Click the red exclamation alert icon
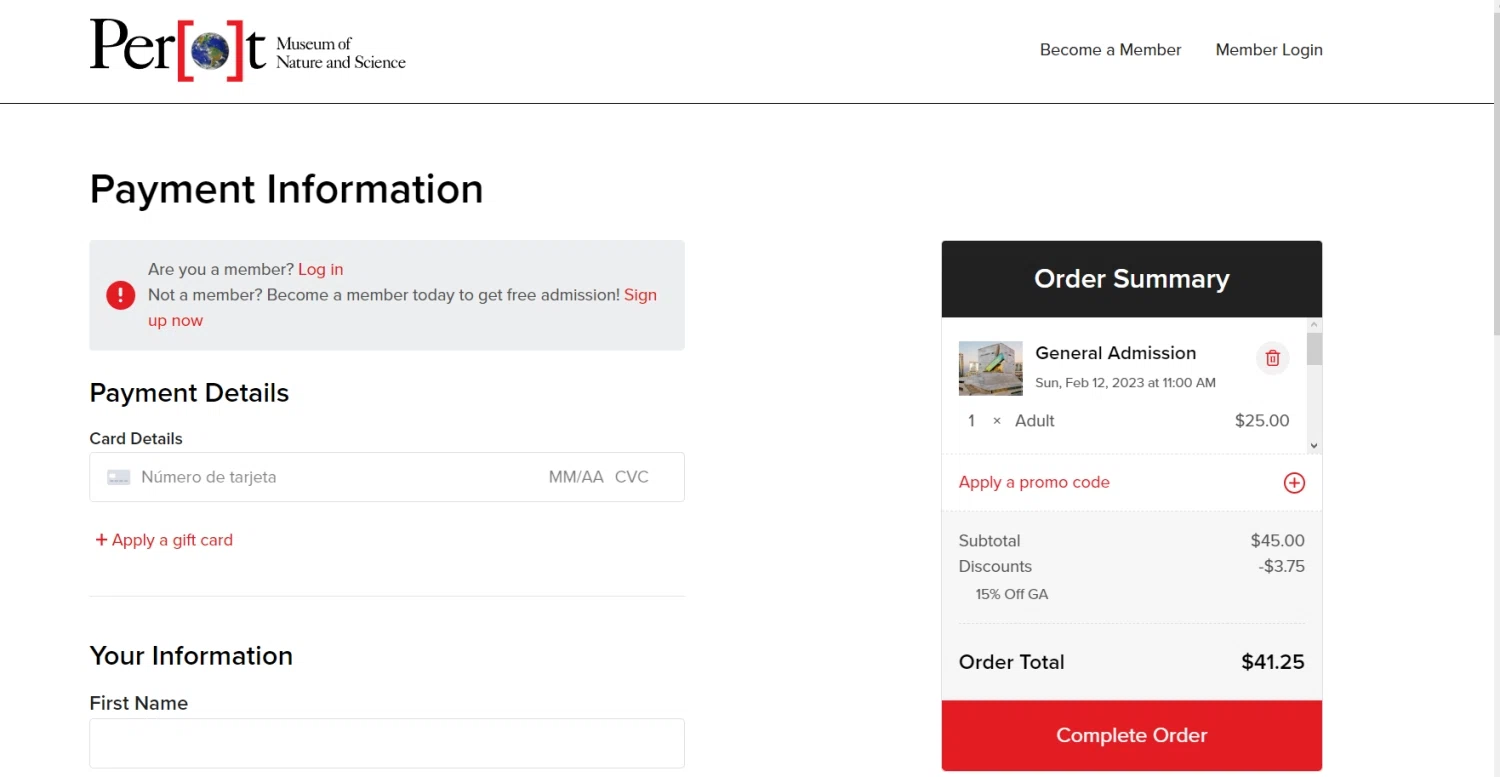 121,295
